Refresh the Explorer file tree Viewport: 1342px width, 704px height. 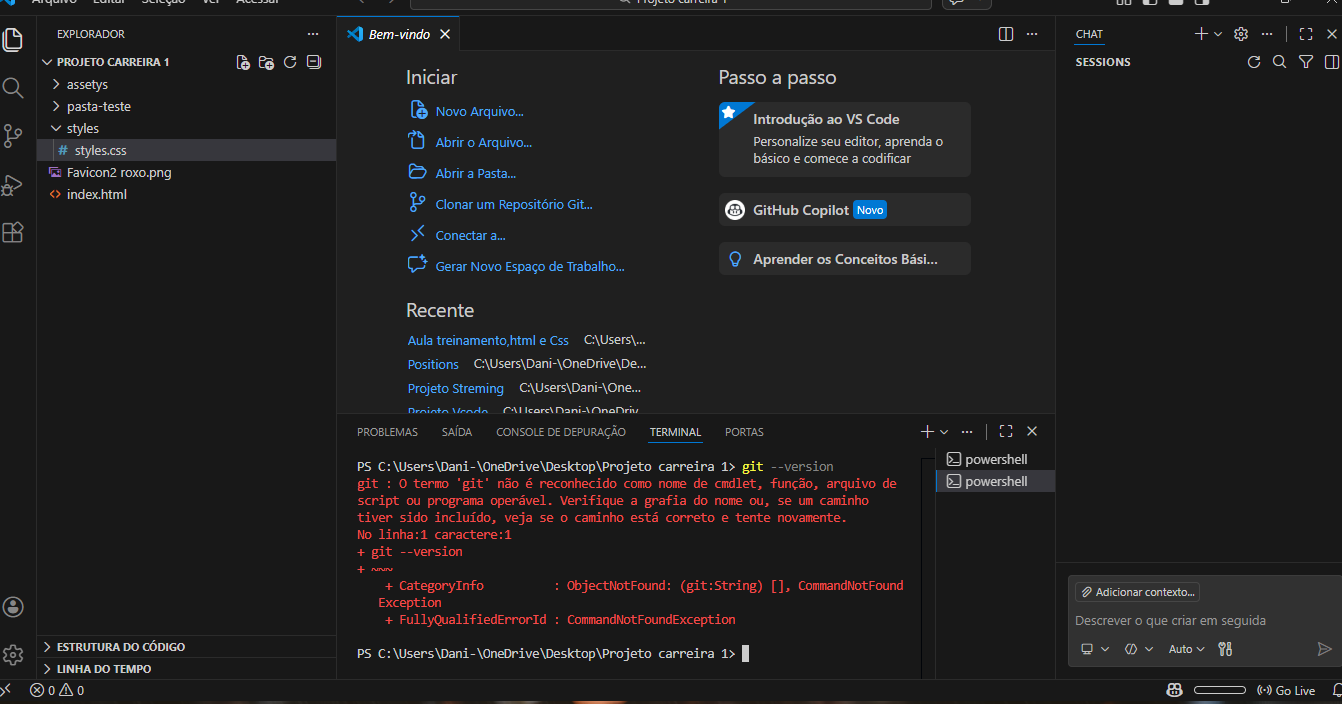[x=290, y=62]
